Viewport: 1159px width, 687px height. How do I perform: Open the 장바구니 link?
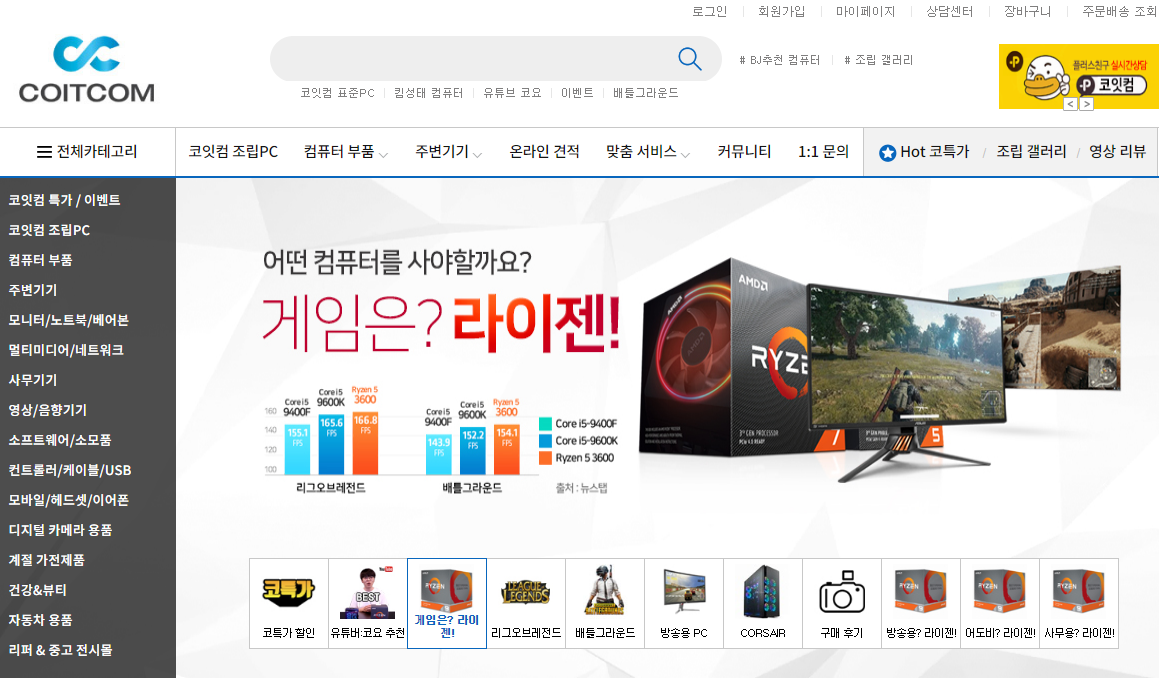click(1027, 11)
